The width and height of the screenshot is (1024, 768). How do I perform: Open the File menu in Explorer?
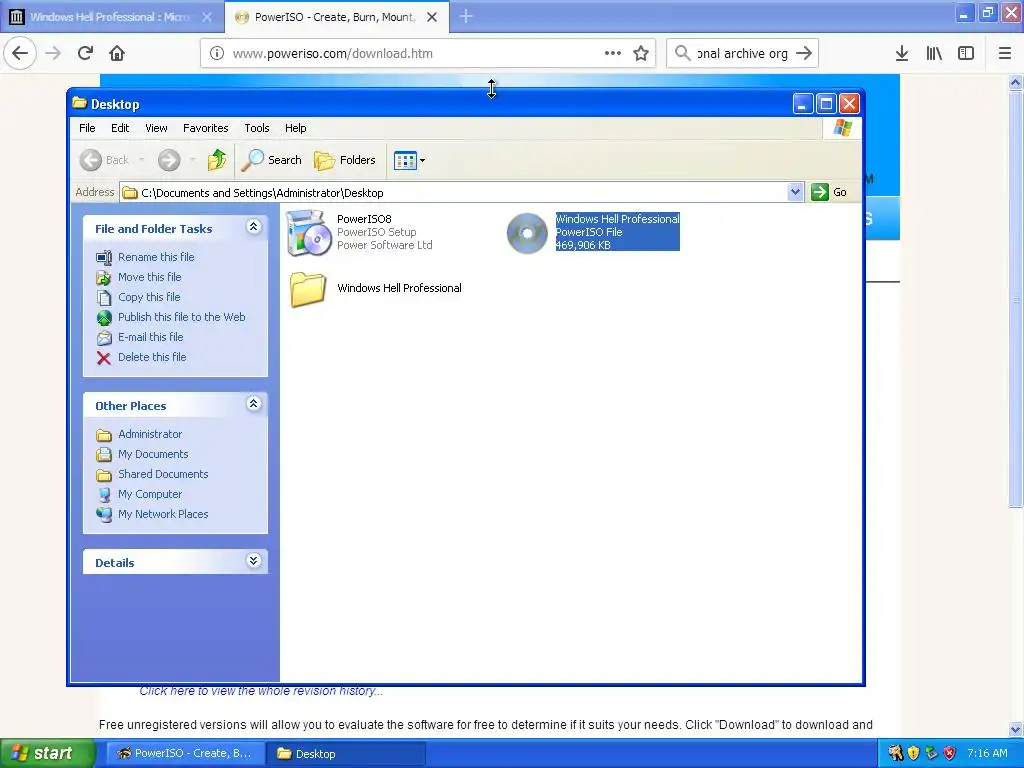click(x=87, y=128)
